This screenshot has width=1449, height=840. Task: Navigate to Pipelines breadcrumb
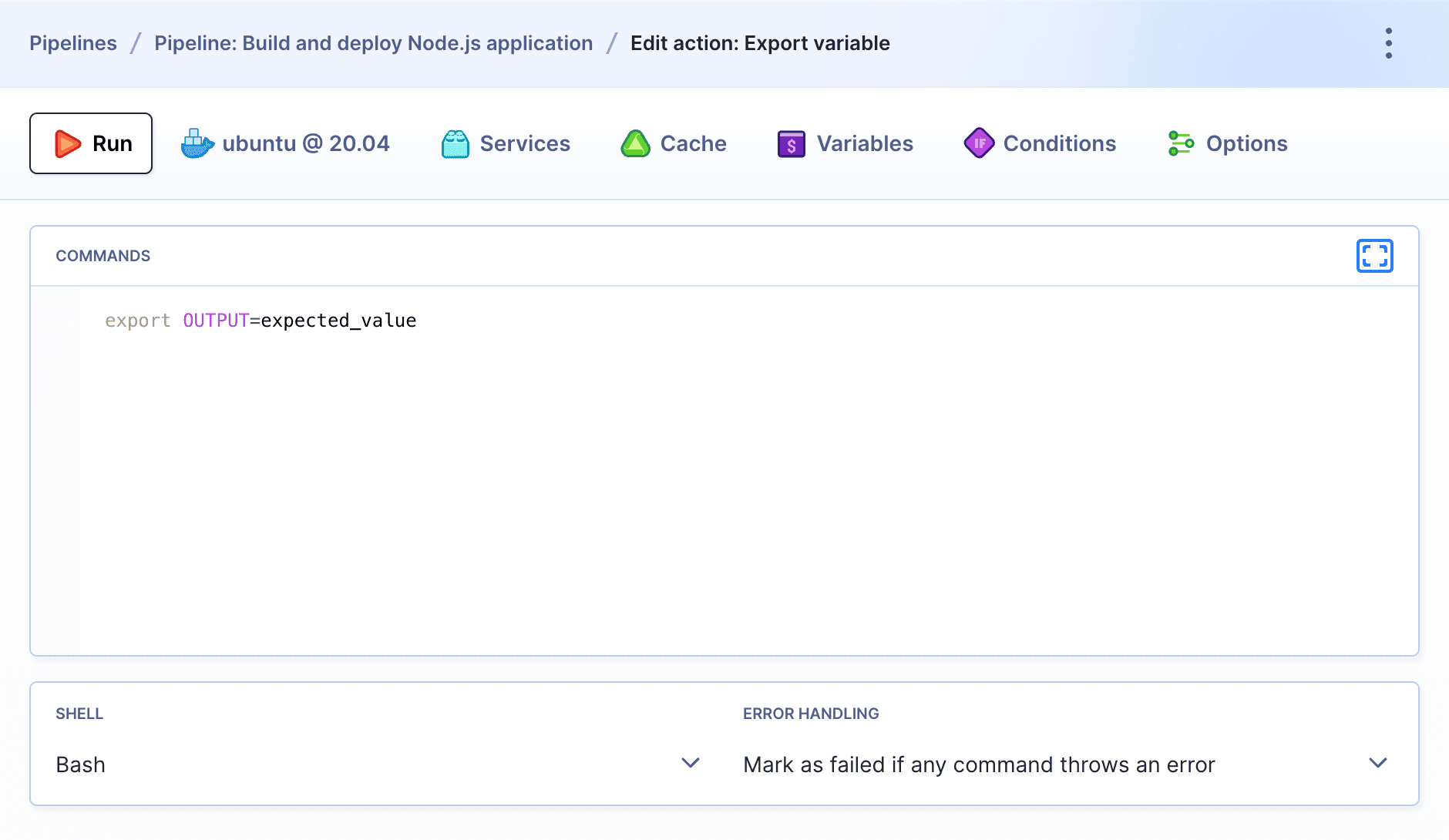point(72,43)
